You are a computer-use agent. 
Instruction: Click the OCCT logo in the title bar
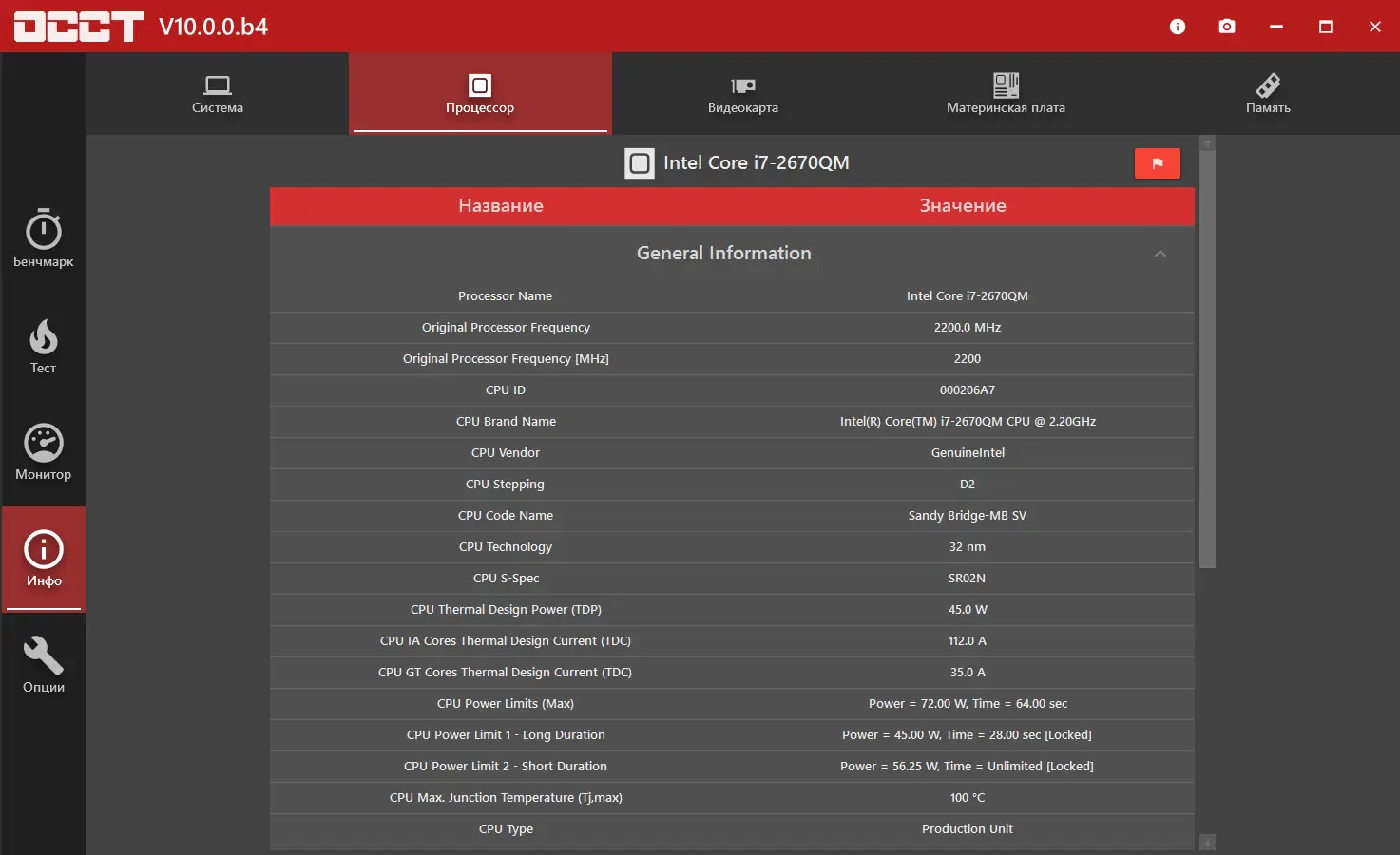[79, 27]
